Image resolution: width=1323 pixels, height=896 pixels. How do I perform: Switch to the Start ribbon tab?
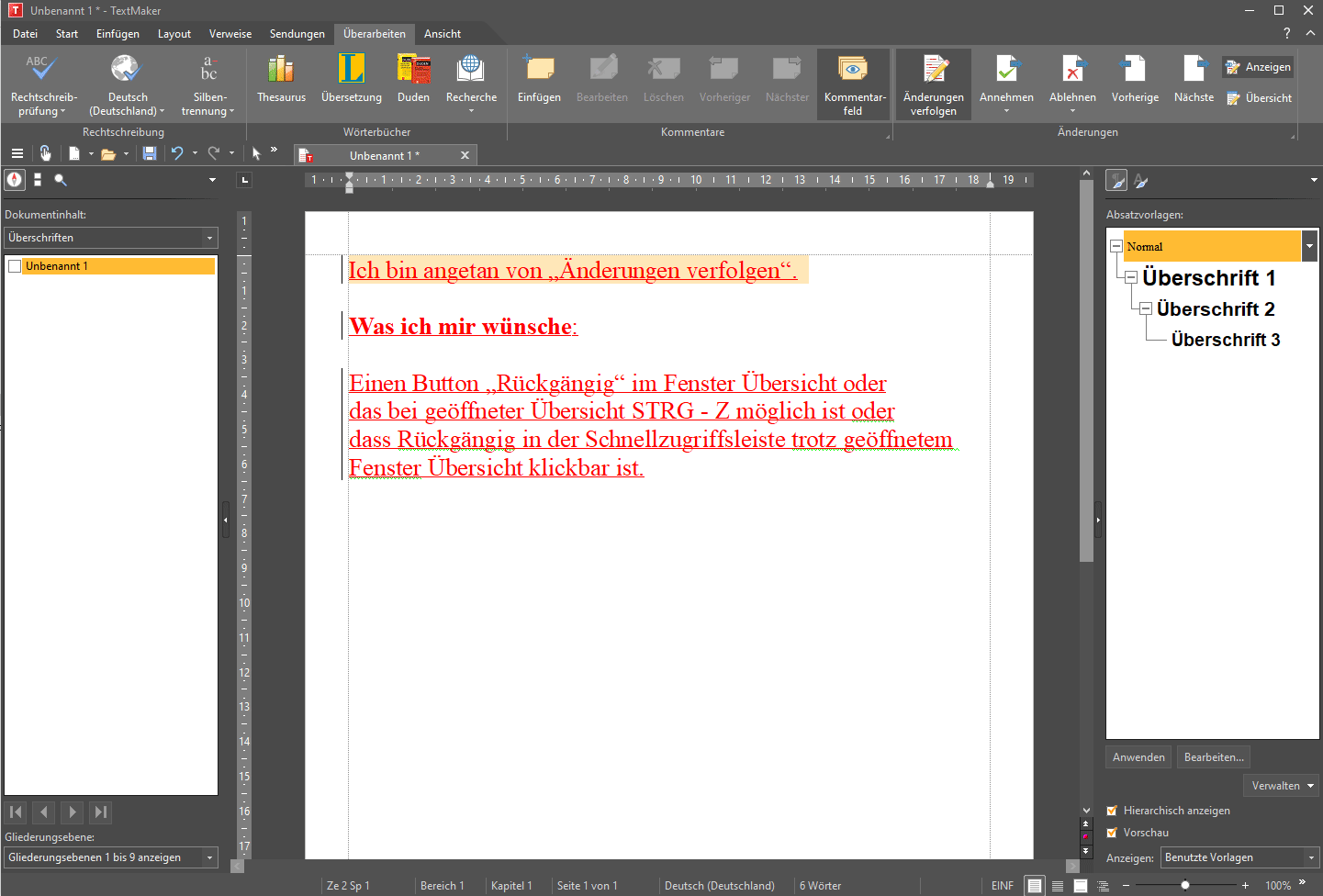pos(67,34)
